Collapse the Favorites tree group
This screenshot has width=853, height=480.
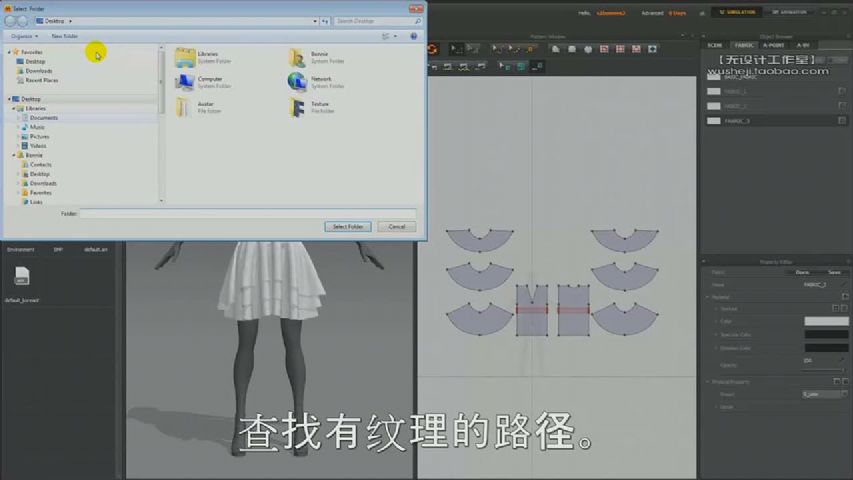(x=9, y=52)
